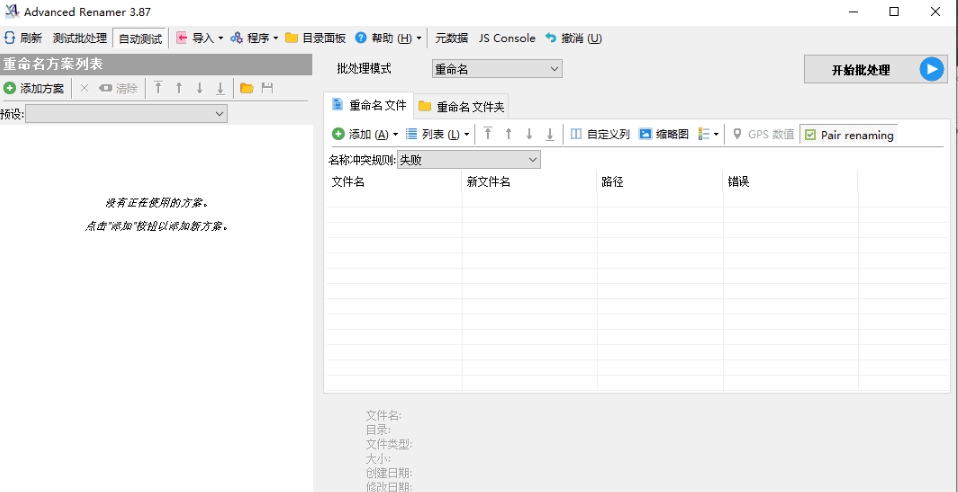Click the green 添加方案 add method button
The height and width of the screenshot is (492, 958).
tap(34, 88)
